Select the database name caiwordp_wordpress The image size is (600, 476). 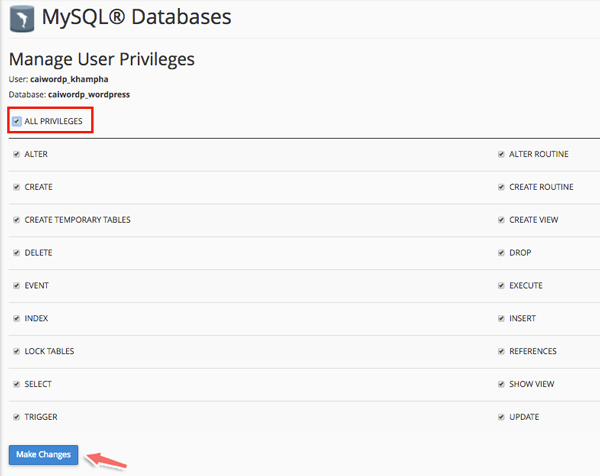(x=89, y=95)
